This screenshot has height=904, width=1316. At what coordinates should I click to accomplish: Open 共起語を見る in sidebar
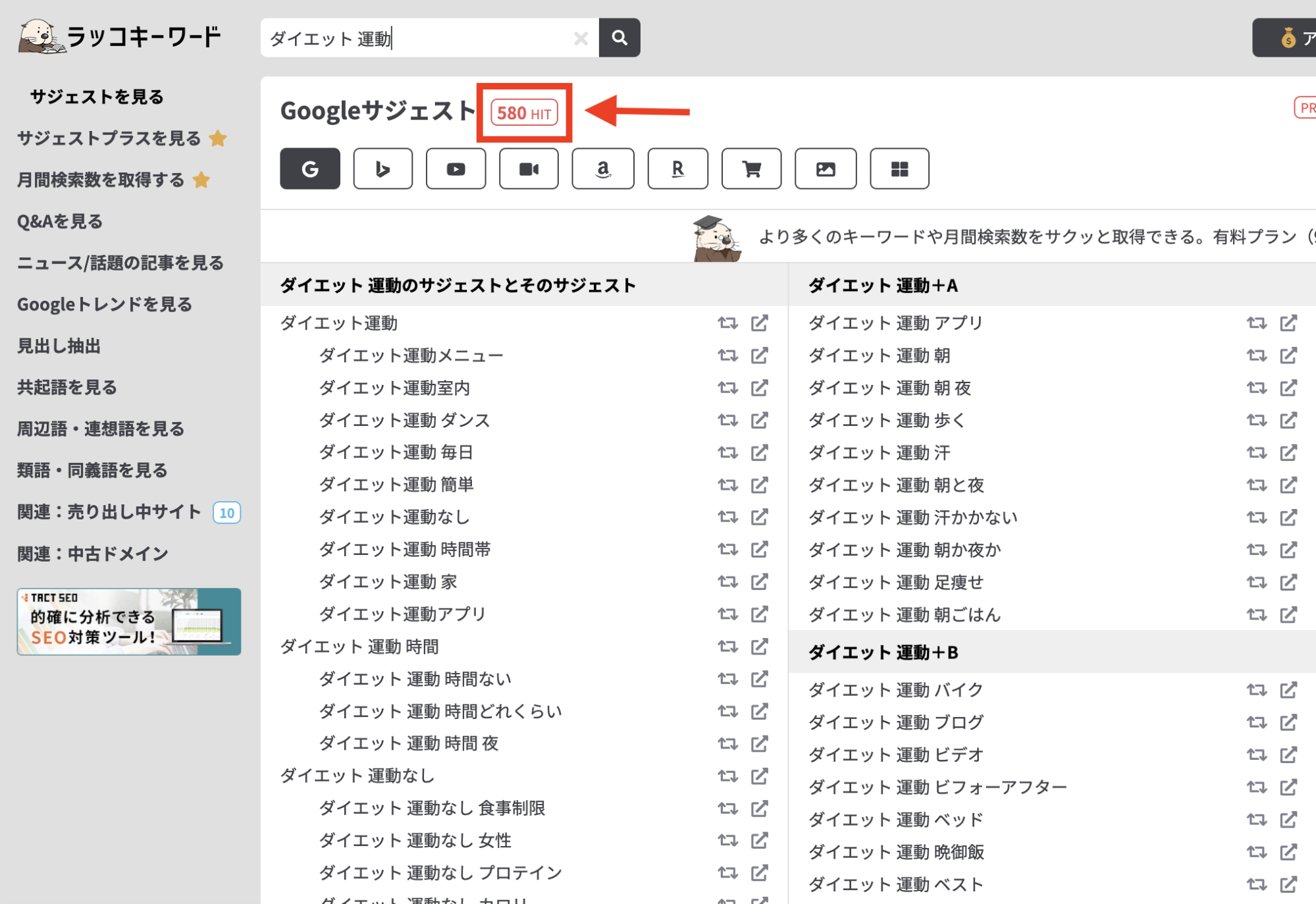(x=66, y=387)
